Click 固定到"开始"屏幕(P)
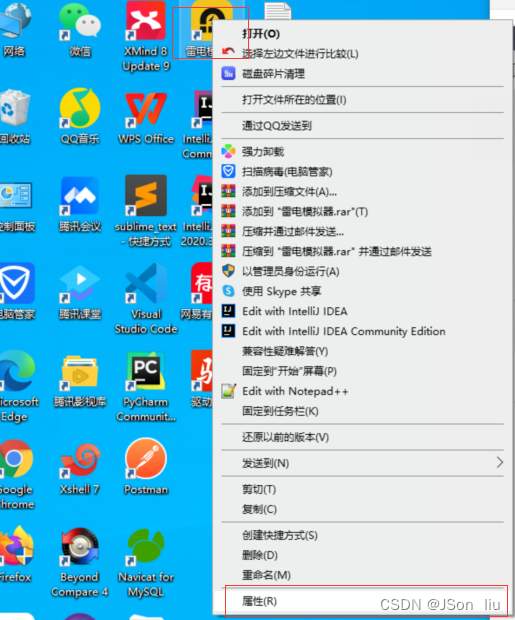This screenshot has width=515, height=620. point(289,371)
